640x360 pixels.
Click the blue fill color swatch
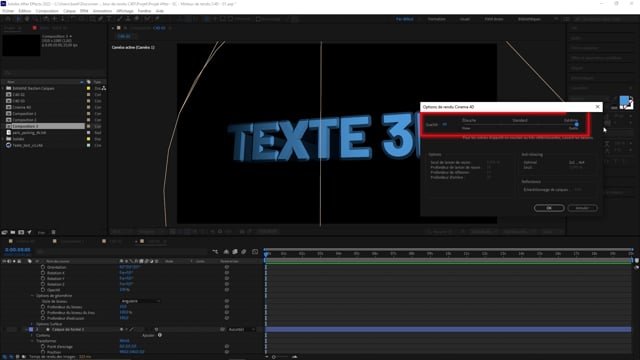[624, 100]
